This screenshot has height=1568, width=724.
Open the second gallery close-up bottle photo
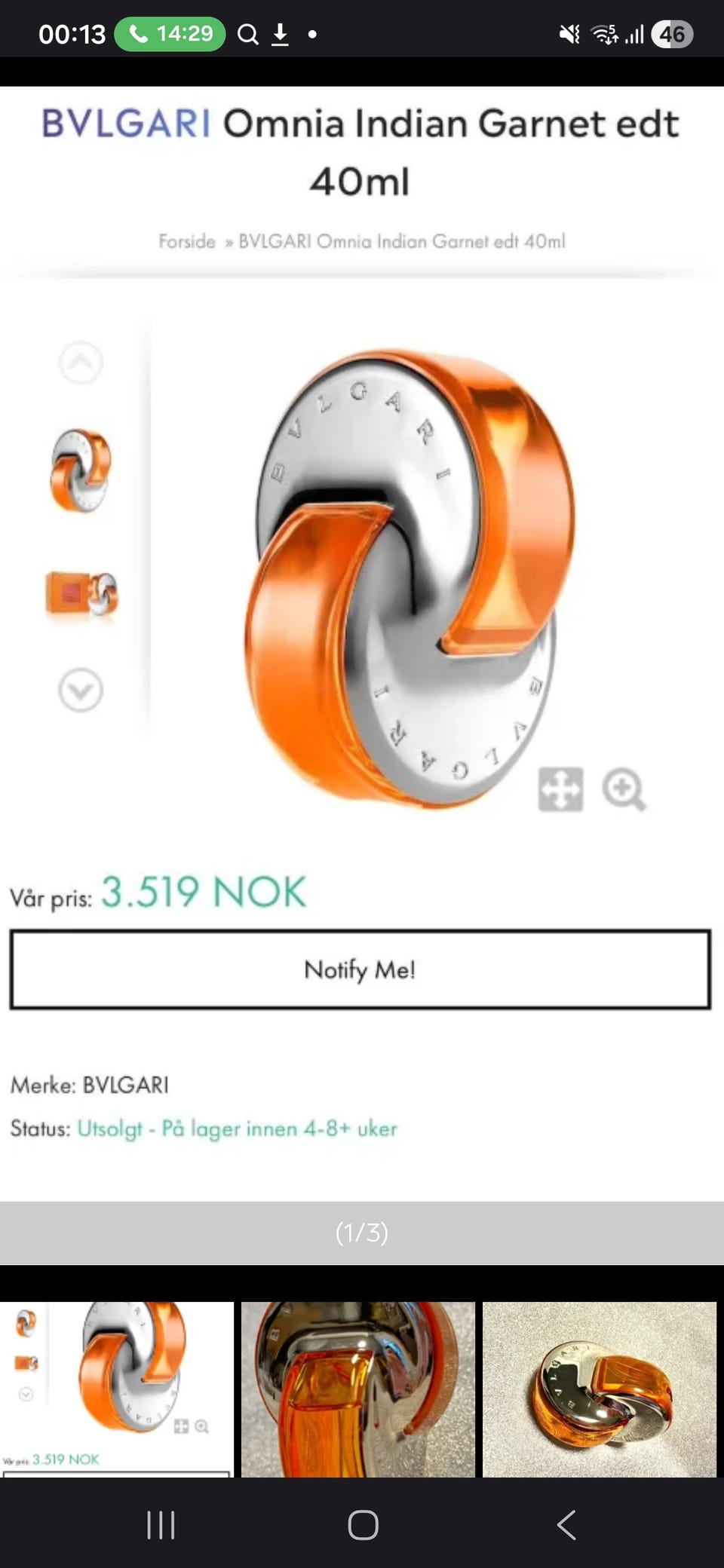coord(358,1389)
